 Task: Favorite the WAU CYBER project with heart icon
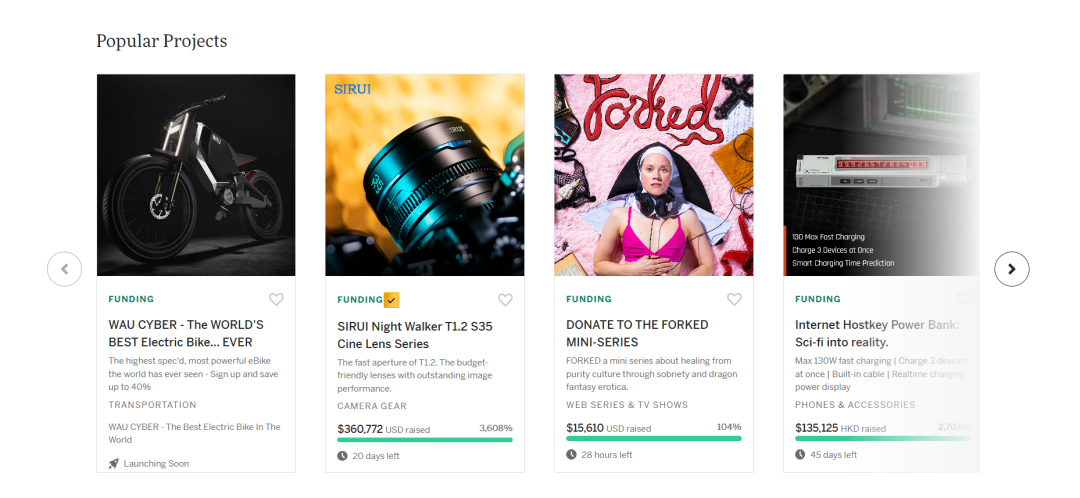[276, 300]
